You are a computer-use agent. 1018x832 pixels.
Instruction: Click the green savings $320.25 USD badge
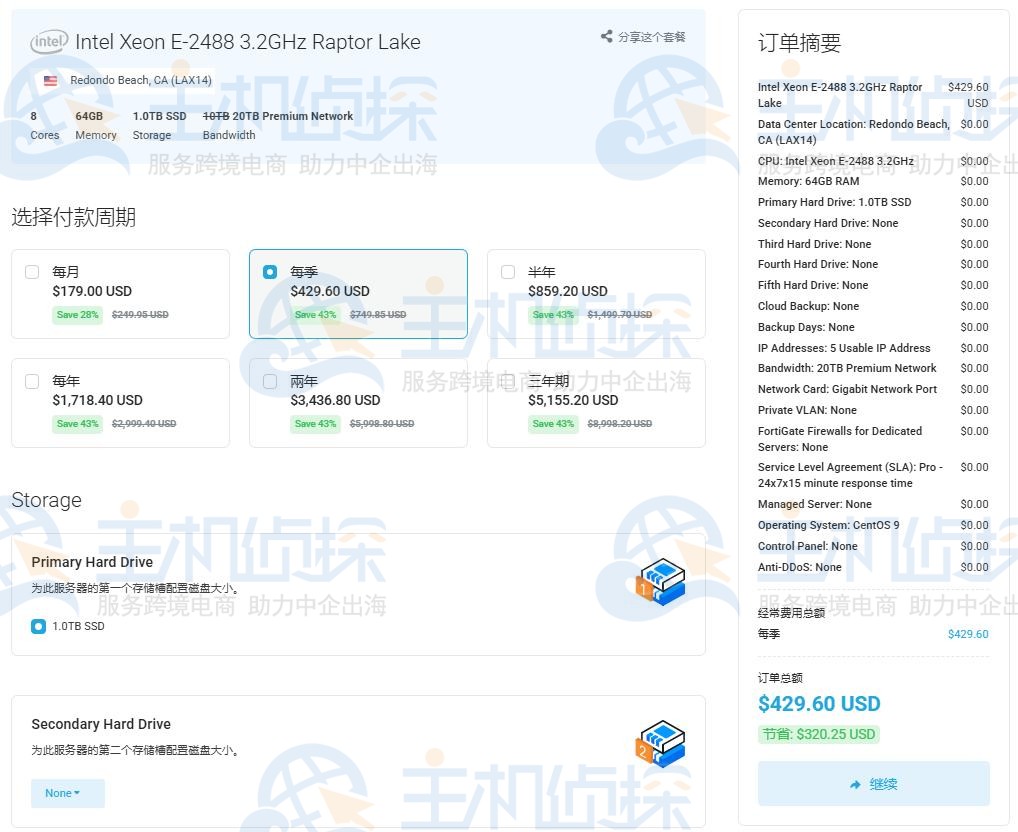[x=818, y=734]
